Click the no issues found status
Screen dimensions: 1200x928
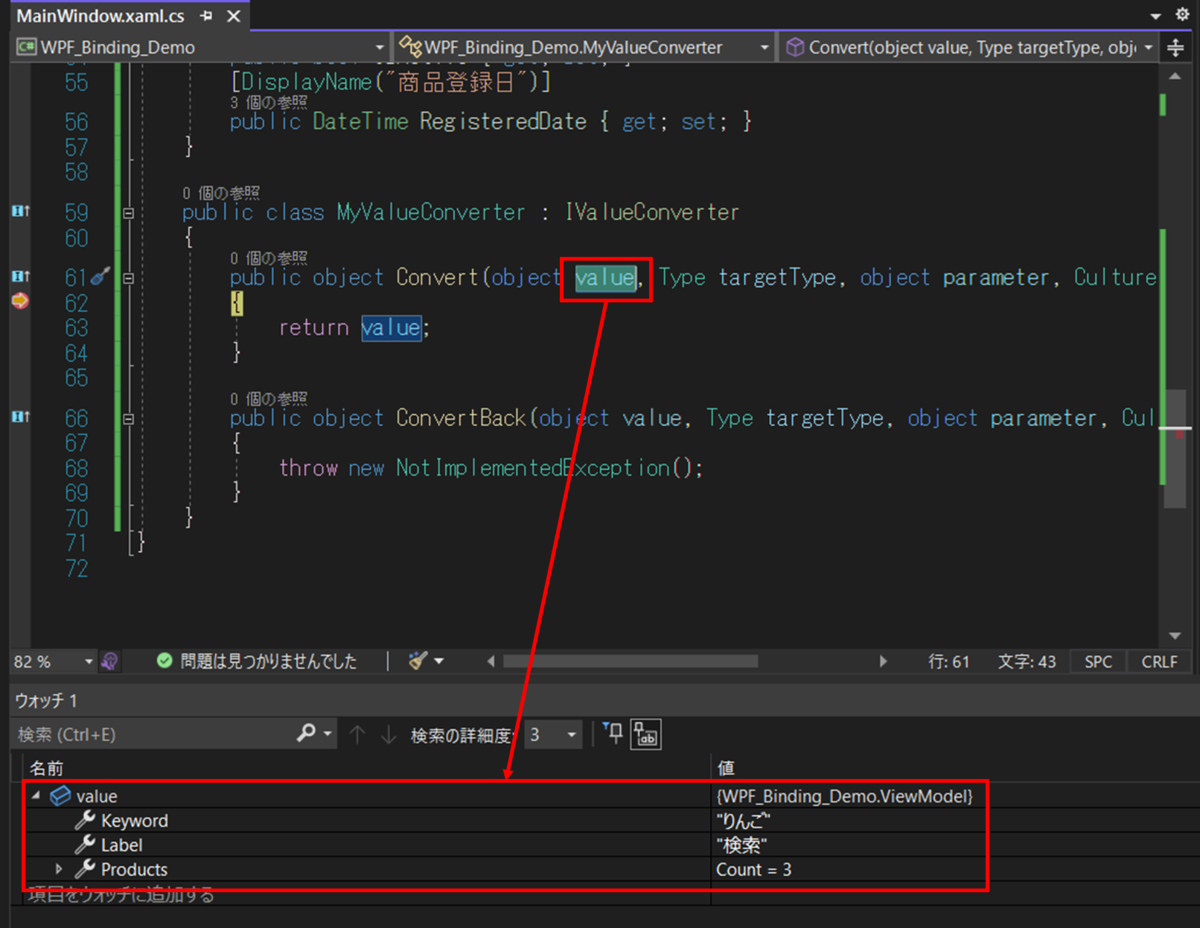(x=257, y=661)
